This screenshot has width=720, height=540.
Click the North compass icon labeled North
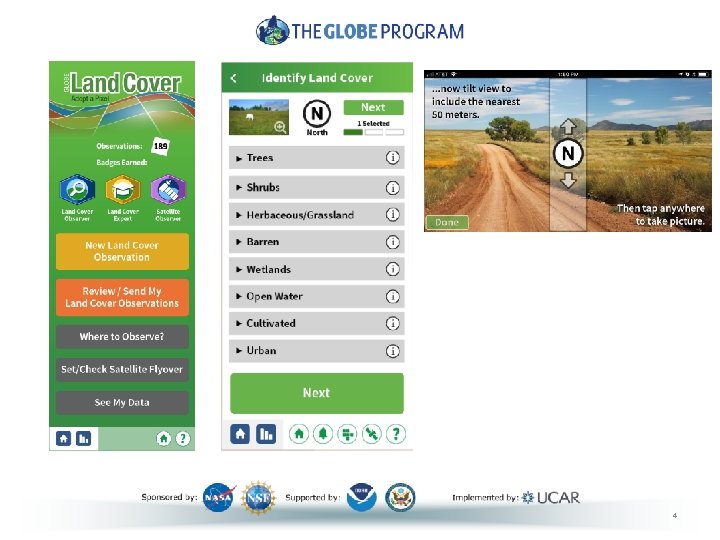click(x=317, y=113)
